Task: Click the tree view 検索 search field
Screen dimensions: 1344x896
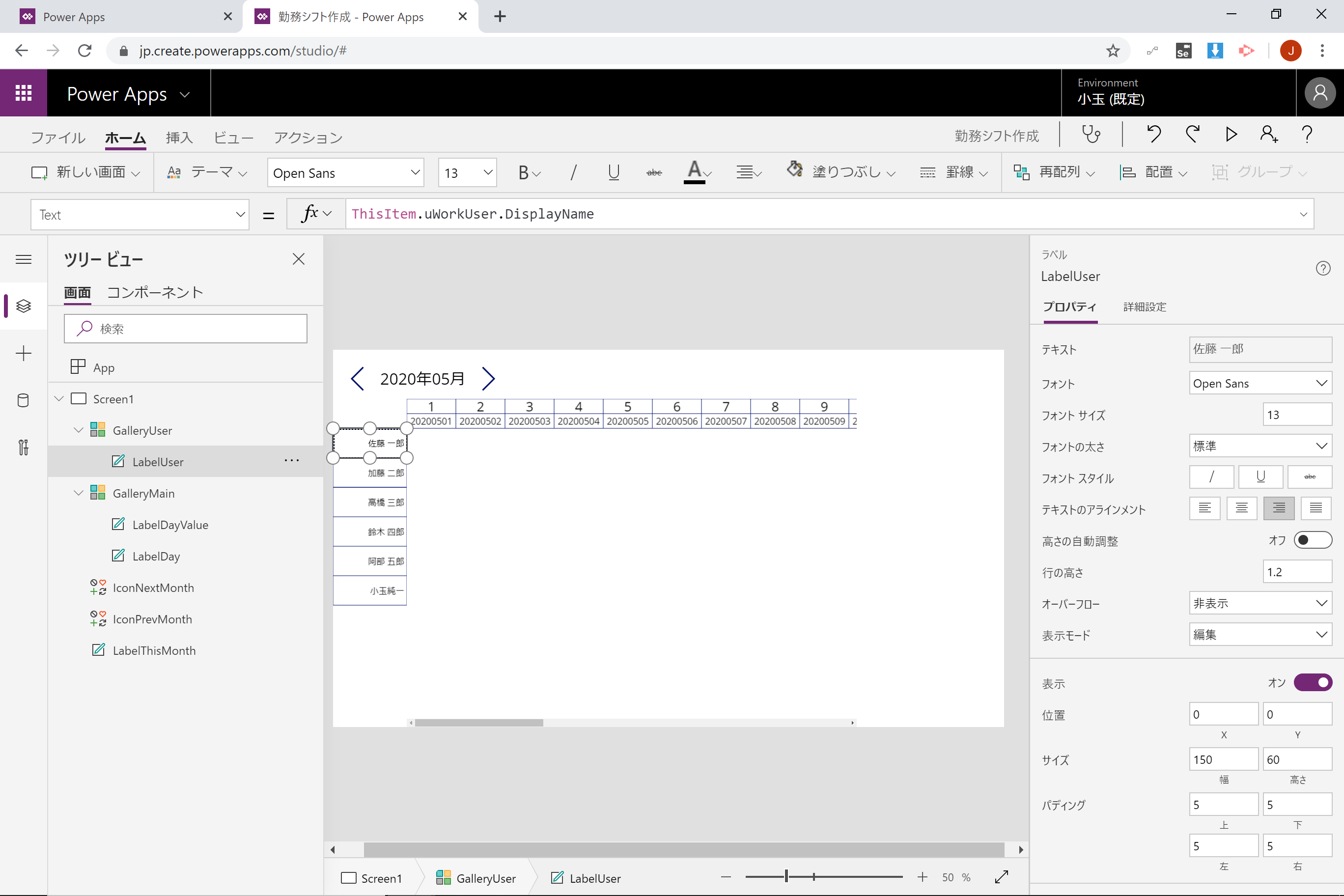Action: coord(186,329)
